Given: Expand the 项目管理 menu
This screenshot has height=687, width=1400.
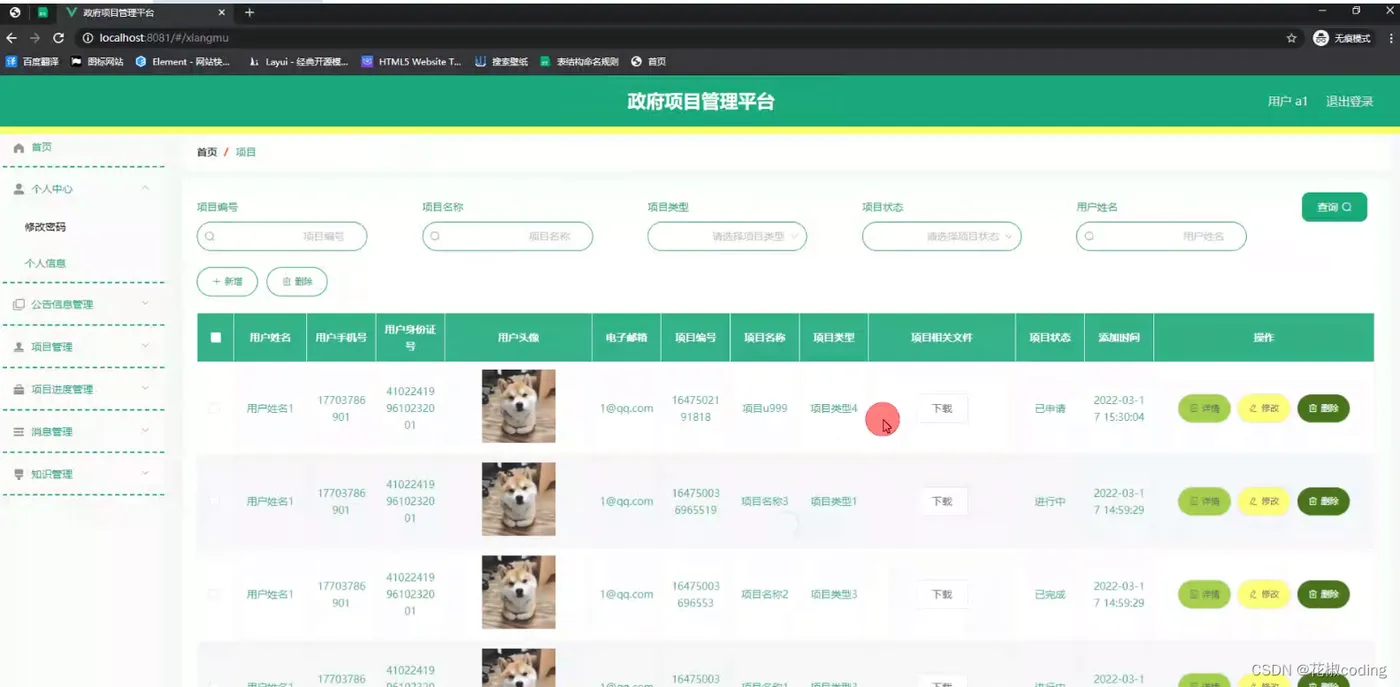Looking at the screenshot, I should (146, 346).
